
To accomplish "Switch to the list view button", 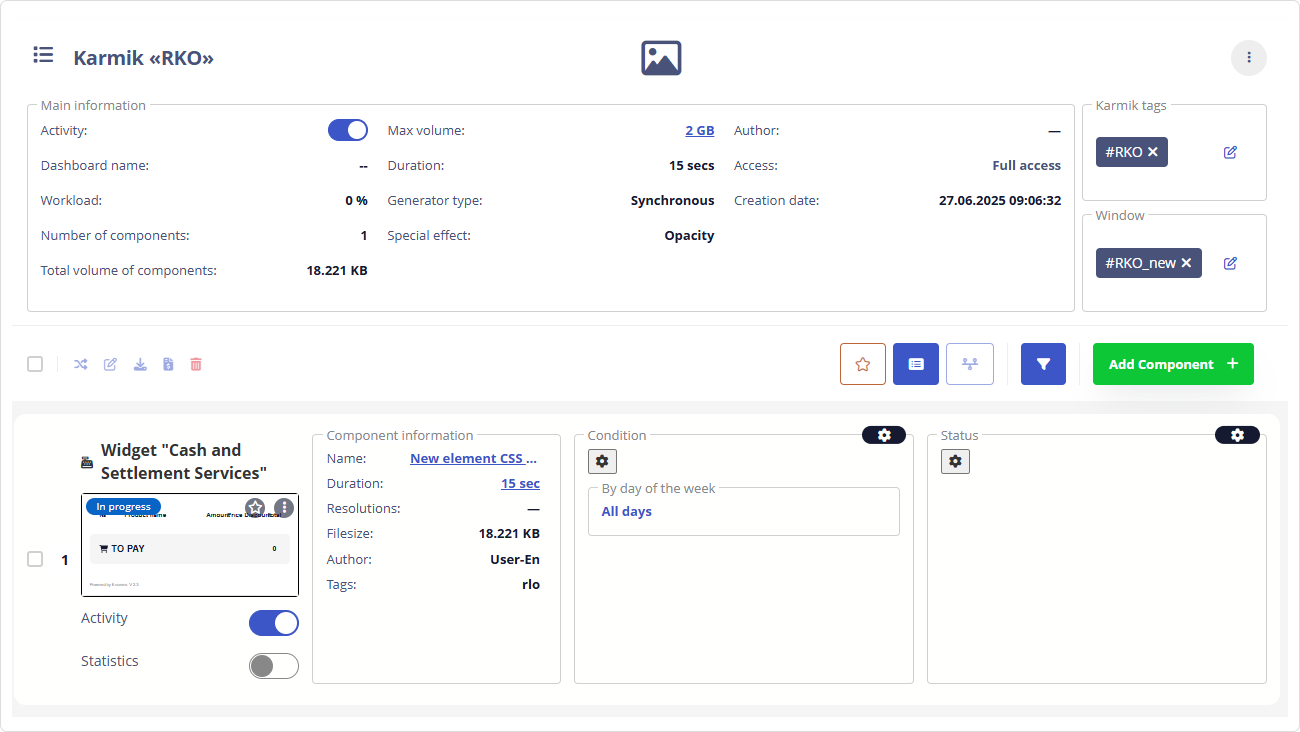I will [915, 364].
